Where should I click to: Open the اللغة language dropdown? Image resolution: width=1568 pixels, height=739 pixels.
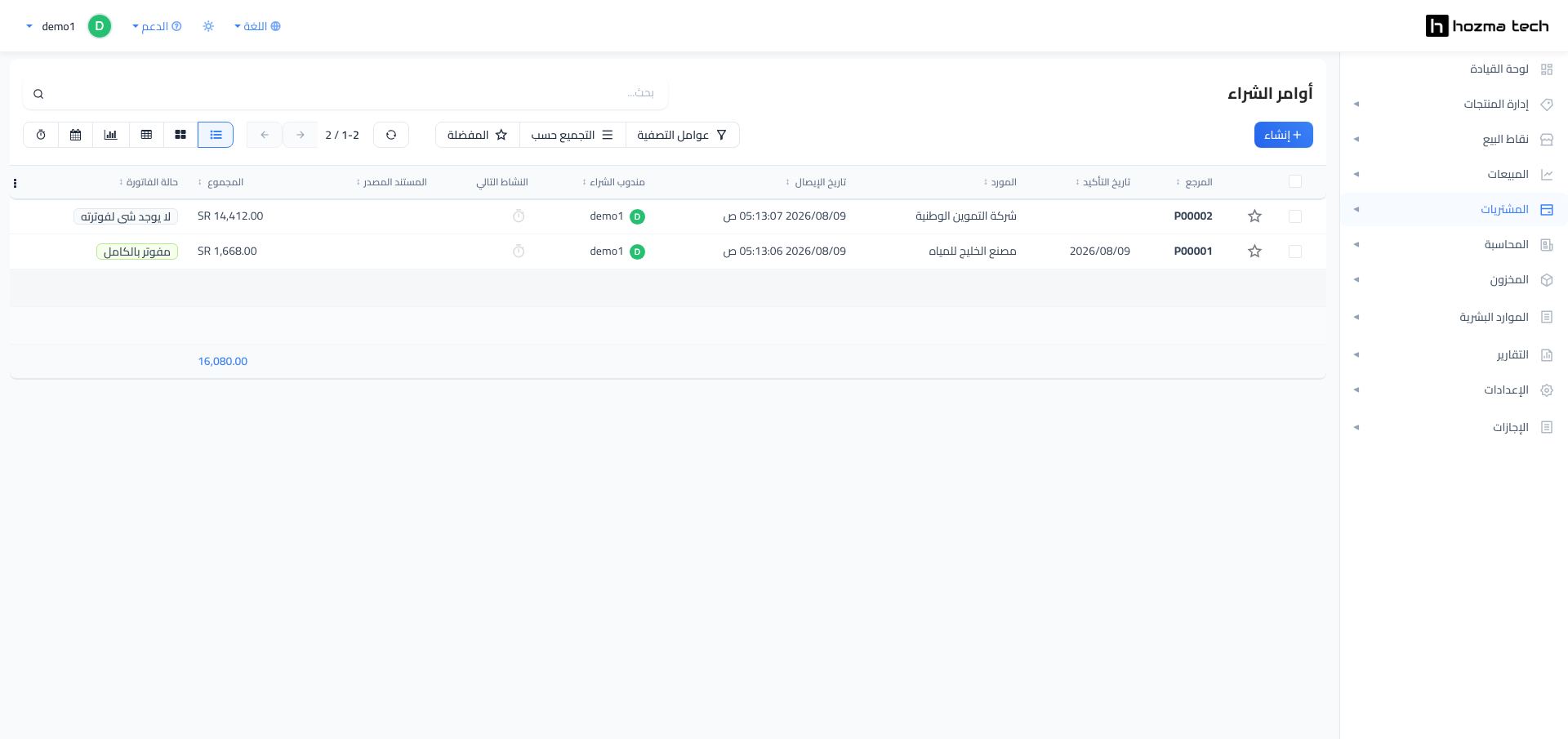[257, 26]
